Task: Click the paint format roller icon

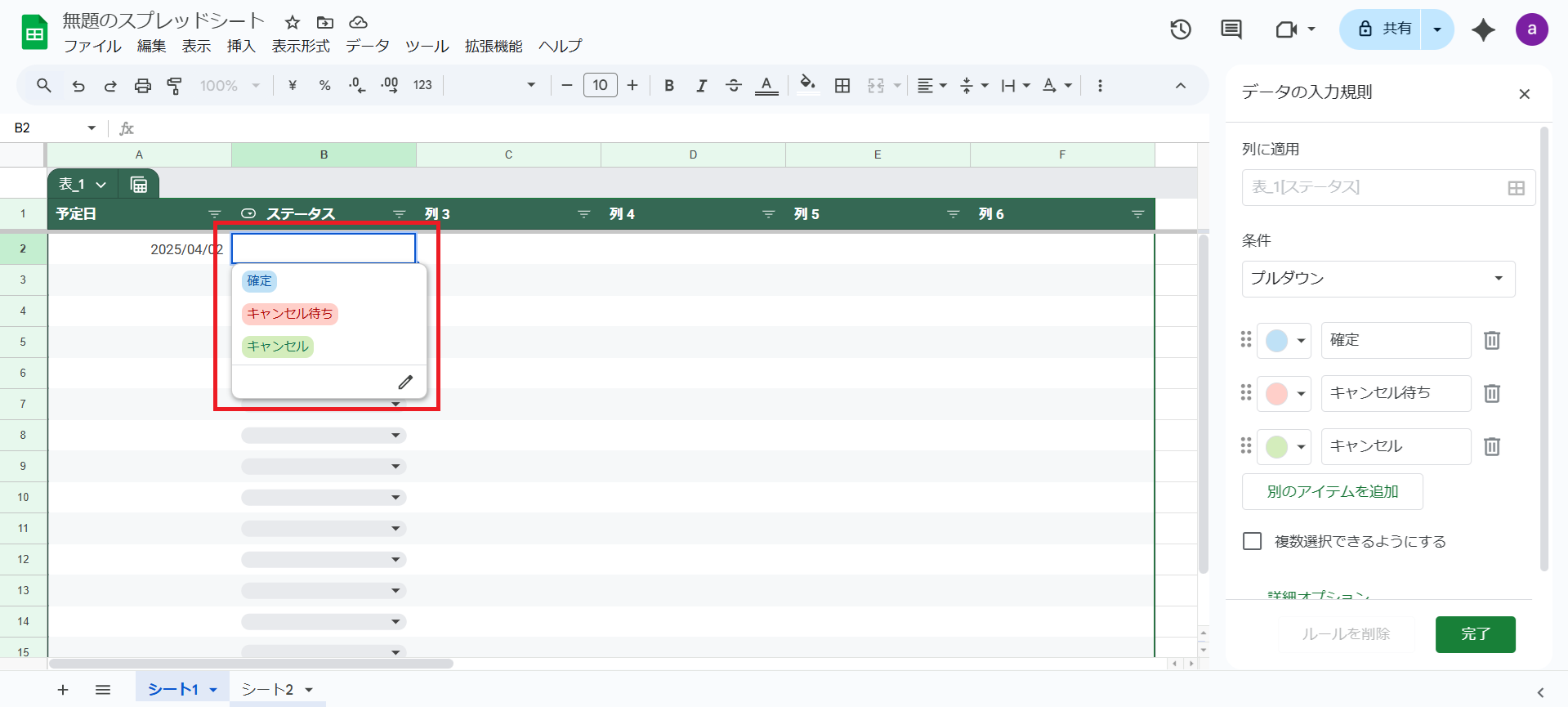Action: click(174, 86)
